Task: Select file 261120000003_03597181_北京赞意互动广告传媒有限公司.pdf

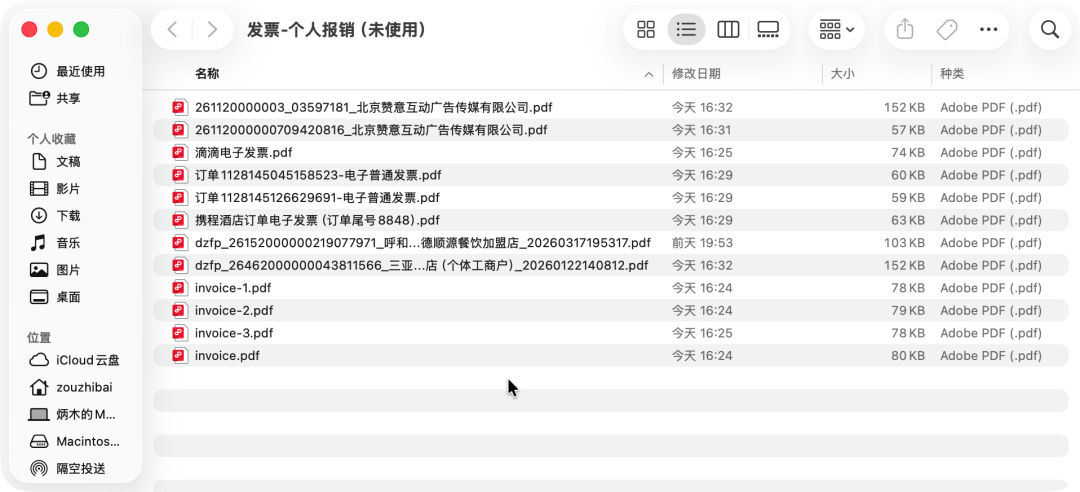Action: 610,107
